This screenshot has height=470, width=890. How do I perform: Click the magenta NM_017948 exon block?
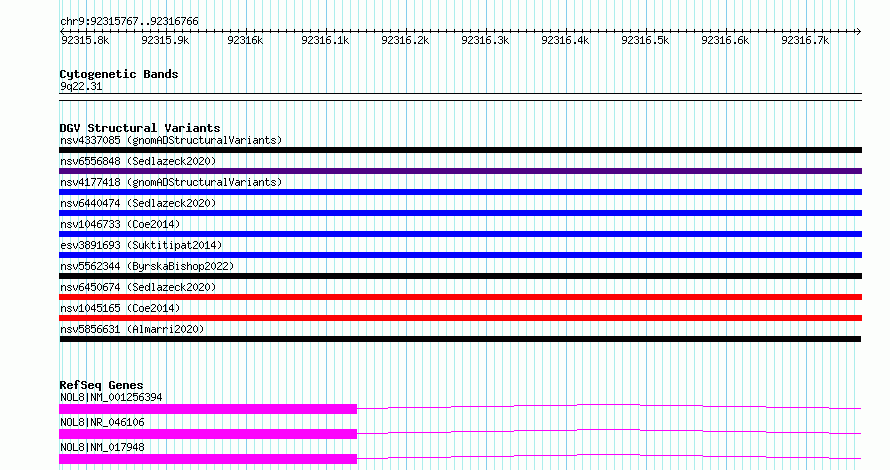coord(208,459)
